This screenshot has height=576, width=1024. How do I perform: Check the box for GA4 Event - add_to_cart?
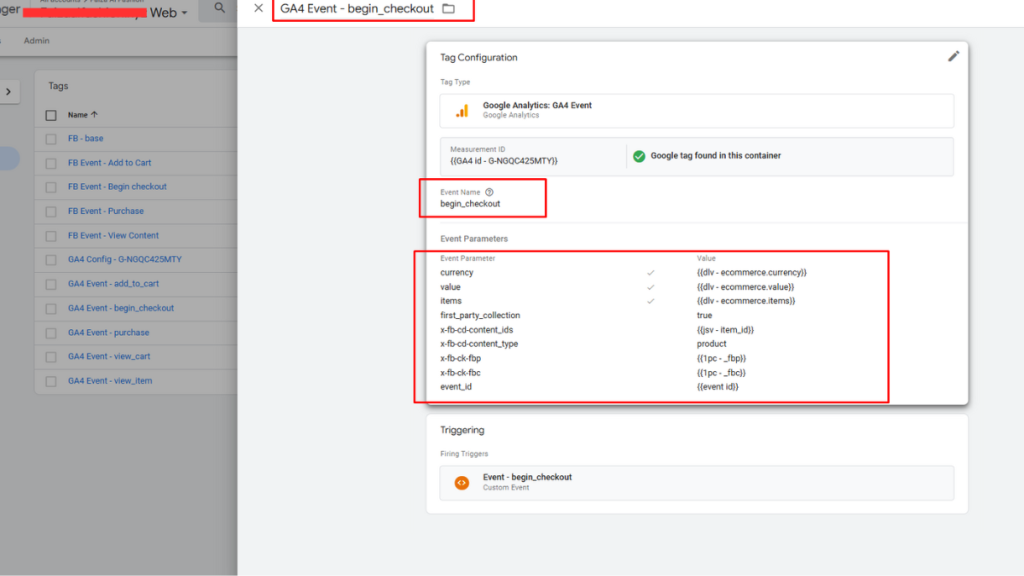tap(51, 284)
